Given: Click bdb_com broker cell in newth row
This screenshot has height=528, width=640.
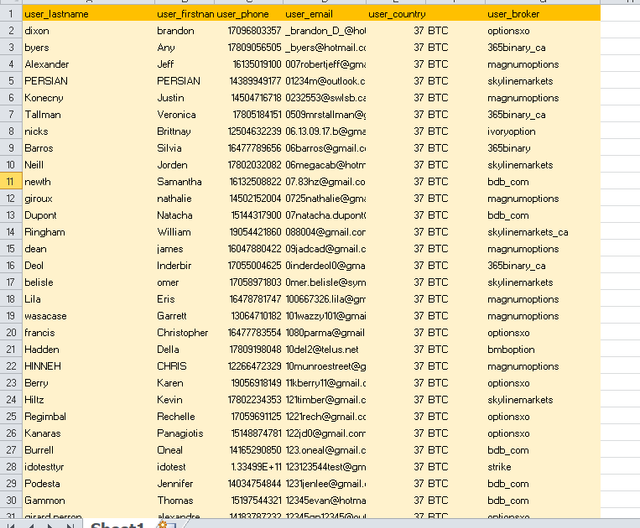Looking at the screenshot, I should (x=543, y=182).
